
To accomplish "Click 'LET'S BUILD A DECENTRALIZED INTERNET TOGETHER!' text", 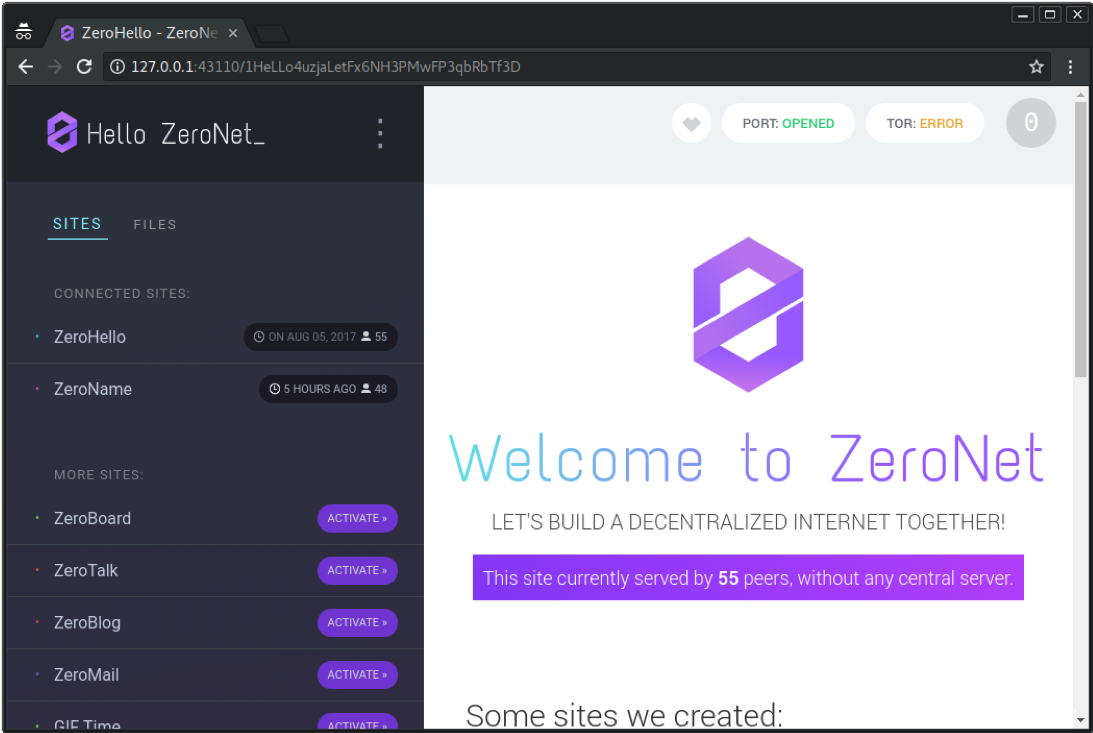I will 748,522.
